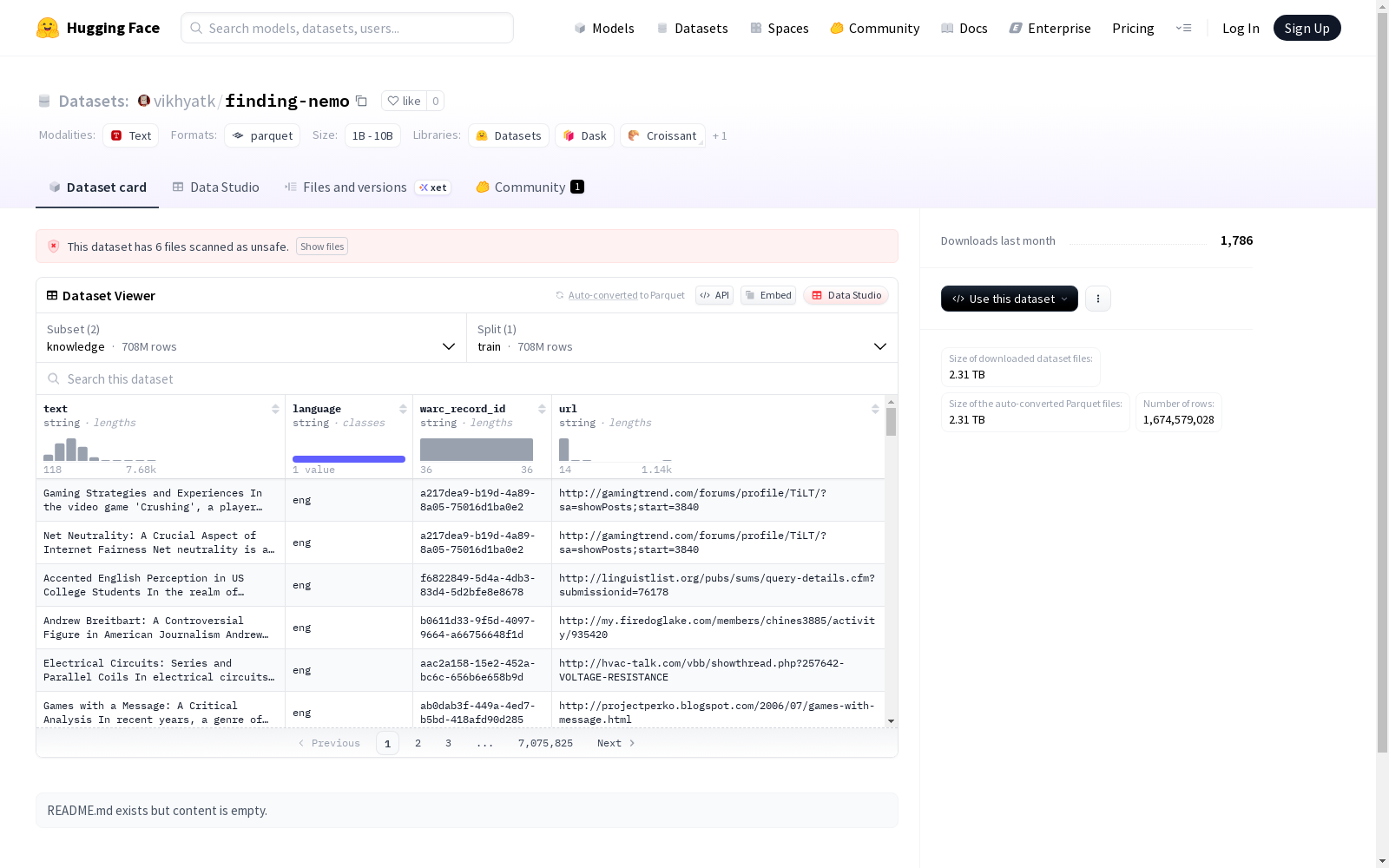Open the Split train dropdown
Image resolution: width=1389 pixels, height=868 pixels.
(x=682, y=338)
